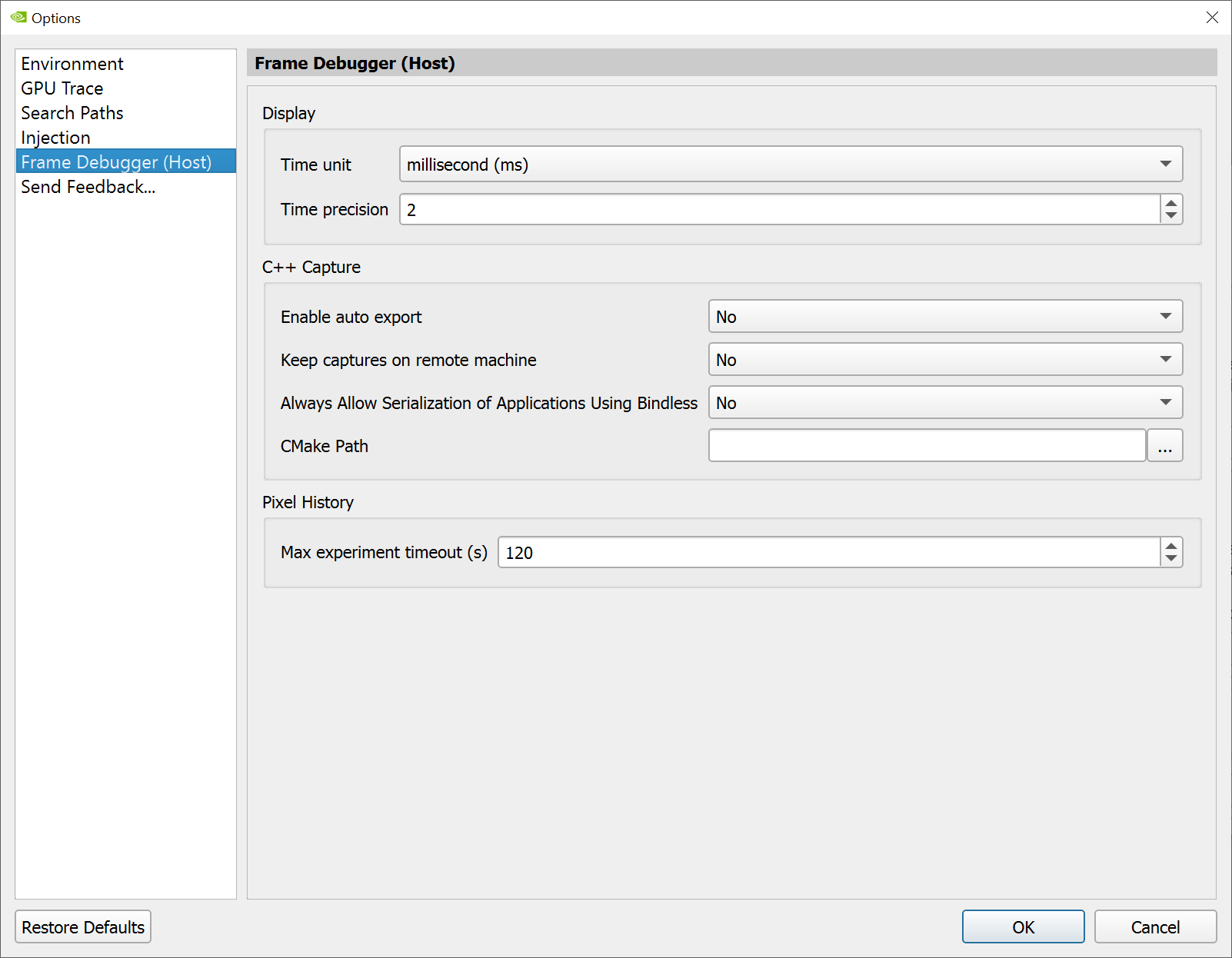Increase Time precision using the up stepper arrow
1232x958 pixels.
[x=1170, y=203]
